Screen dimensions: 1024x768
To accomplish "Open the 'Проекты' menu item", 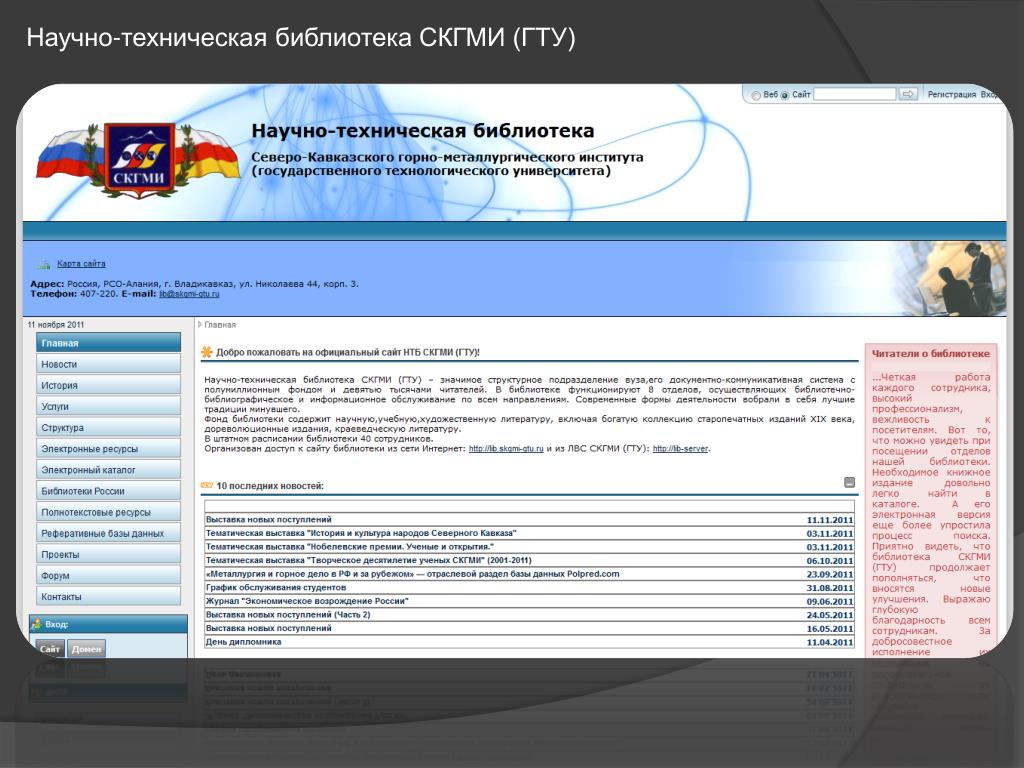I will coord(108,554).
